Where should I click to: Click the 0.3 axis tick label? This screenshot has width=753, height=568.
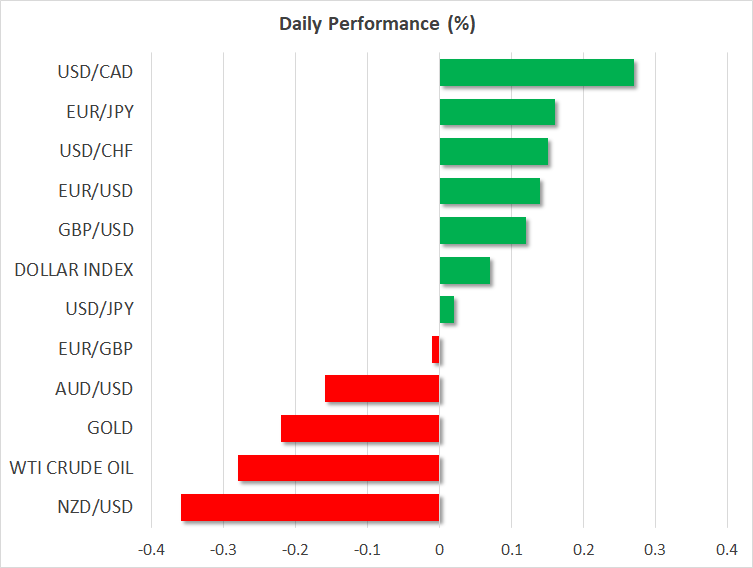click(x=655, y=549)
